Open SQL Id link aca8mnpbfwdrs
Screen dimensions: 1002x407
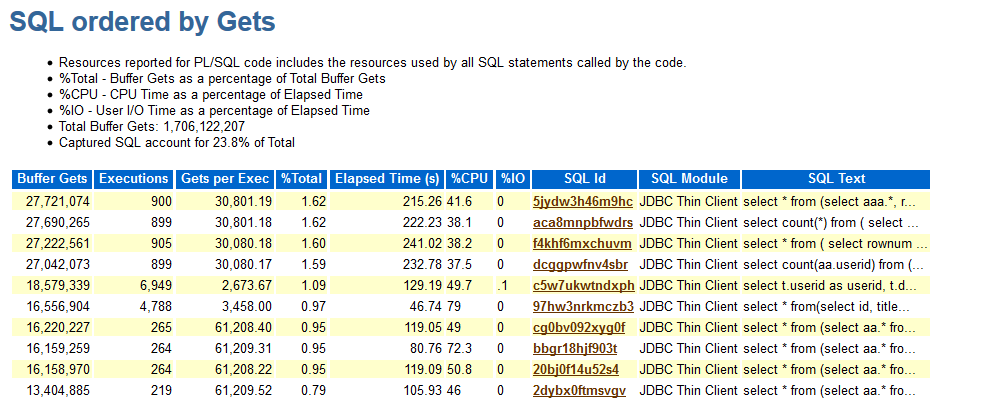tap(583, 222)
